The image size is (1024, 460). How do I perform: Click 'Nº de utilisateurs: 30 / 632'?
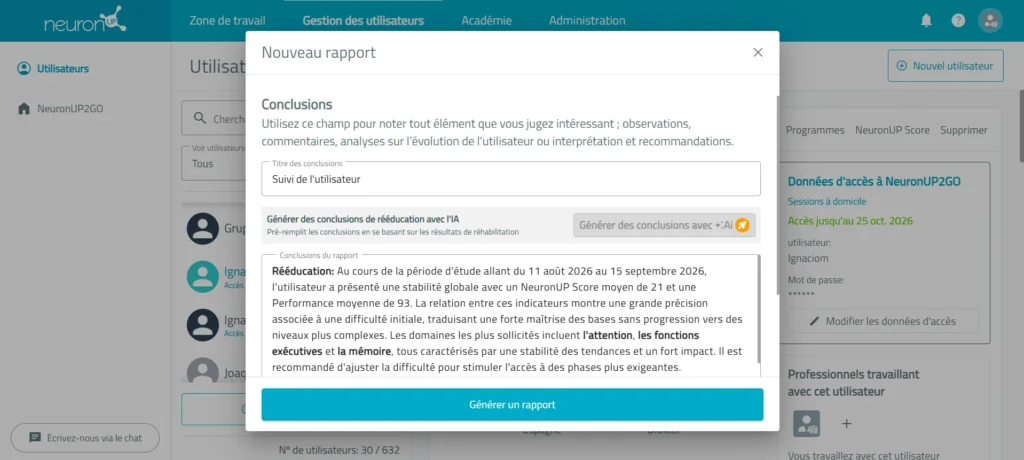click(x=339, y=450)
